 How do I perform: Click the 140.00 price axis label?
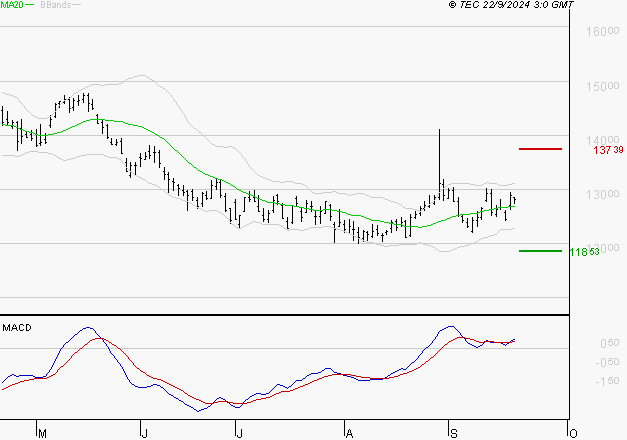tap(603, 140)
